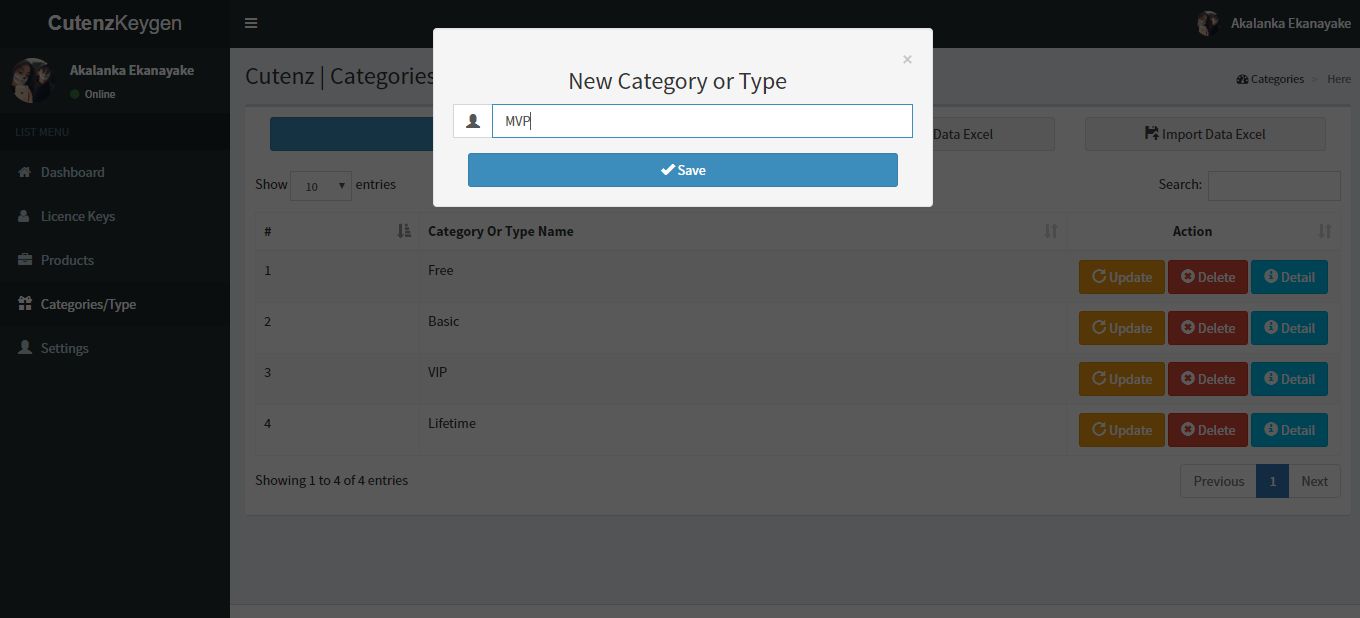Click the table Search field
Image resolution: width=1360 pixels, height=618 pixels.
(x=1273, y=185)
